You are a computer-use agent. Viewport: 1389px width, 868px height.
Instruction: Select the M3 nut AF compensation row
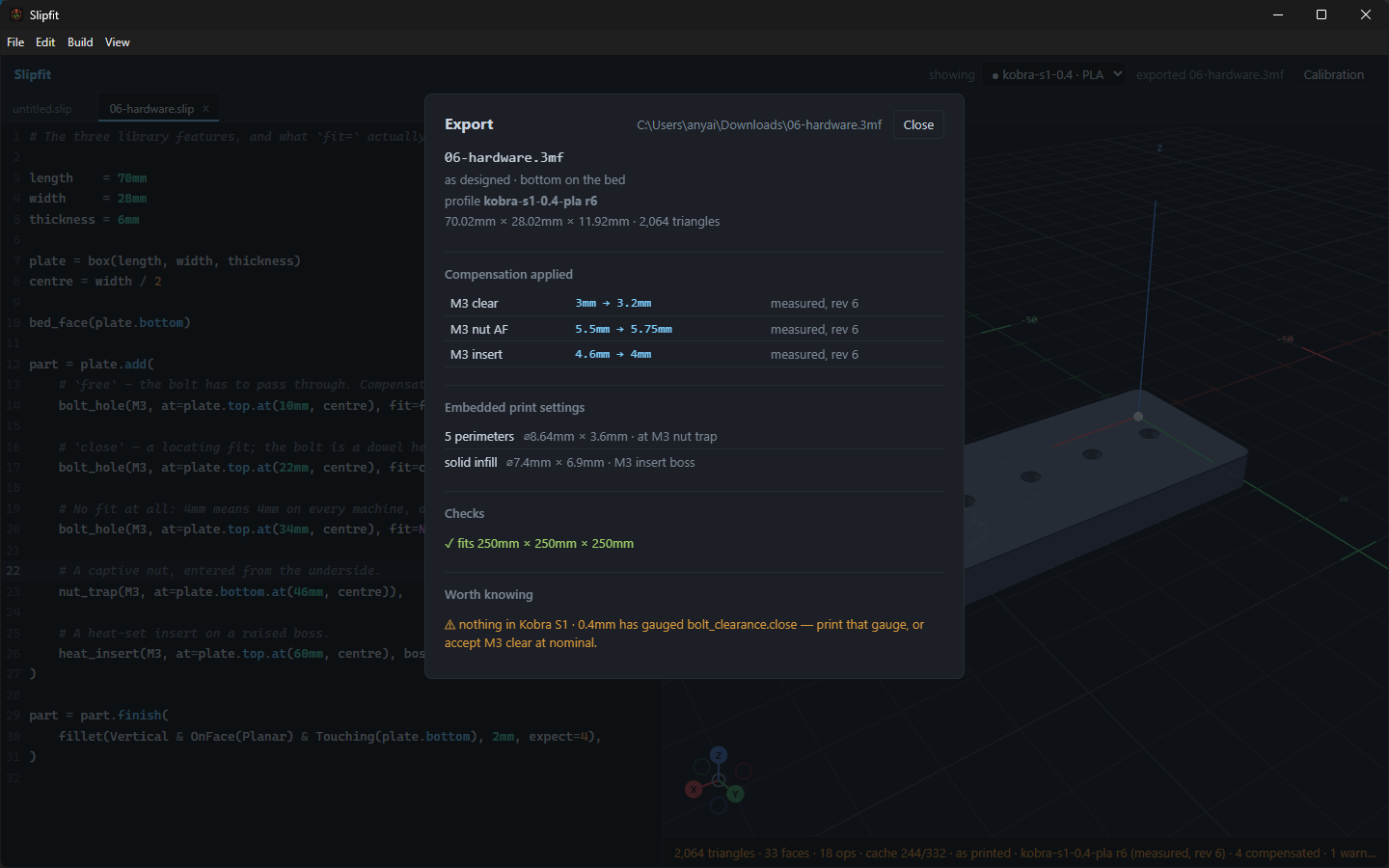694,330
